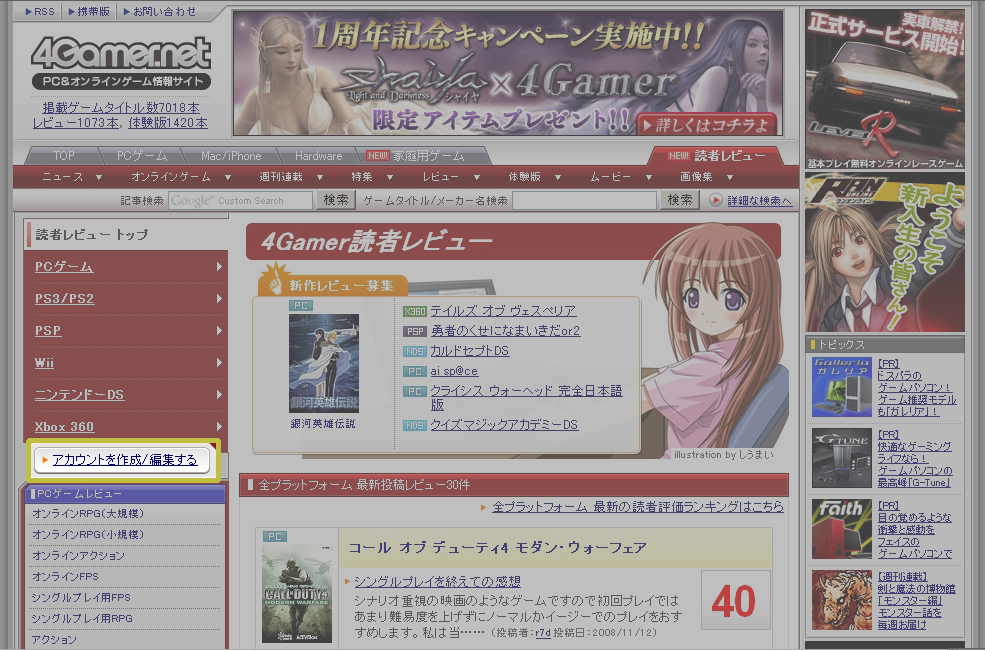Viewport: 985px width, 650px height.
Task: Click PSP icon beside 勇者のくせになまいきだor2
Action: 415,332
